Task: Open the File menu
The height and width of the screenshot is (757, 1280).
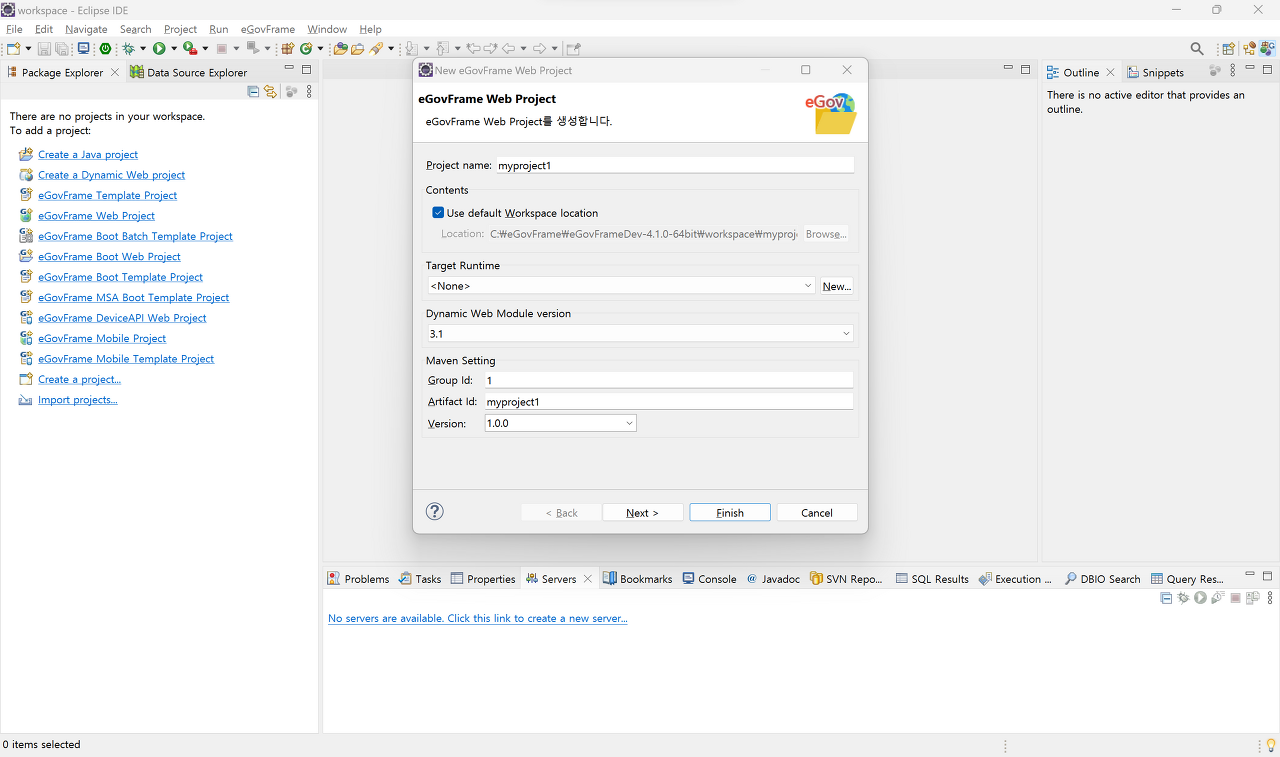Action: tap(14, 29)
